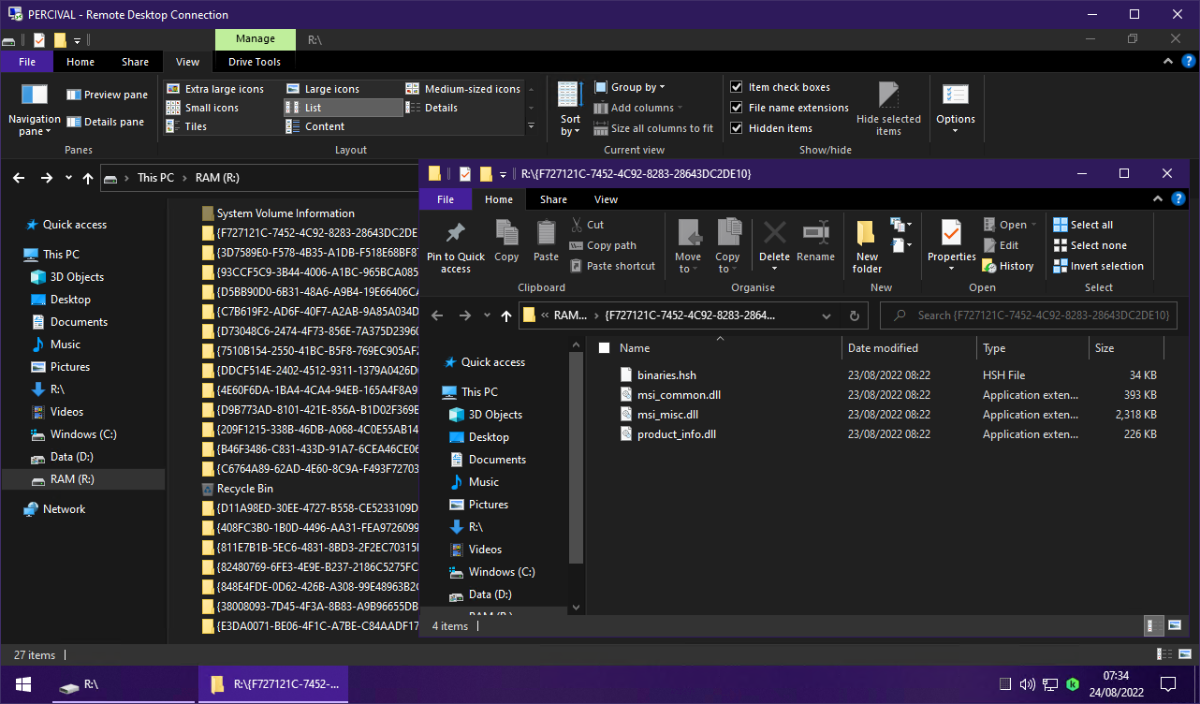Open the Copy to command
Viewport: 1200px width, 704px height.
coord(728,247)
